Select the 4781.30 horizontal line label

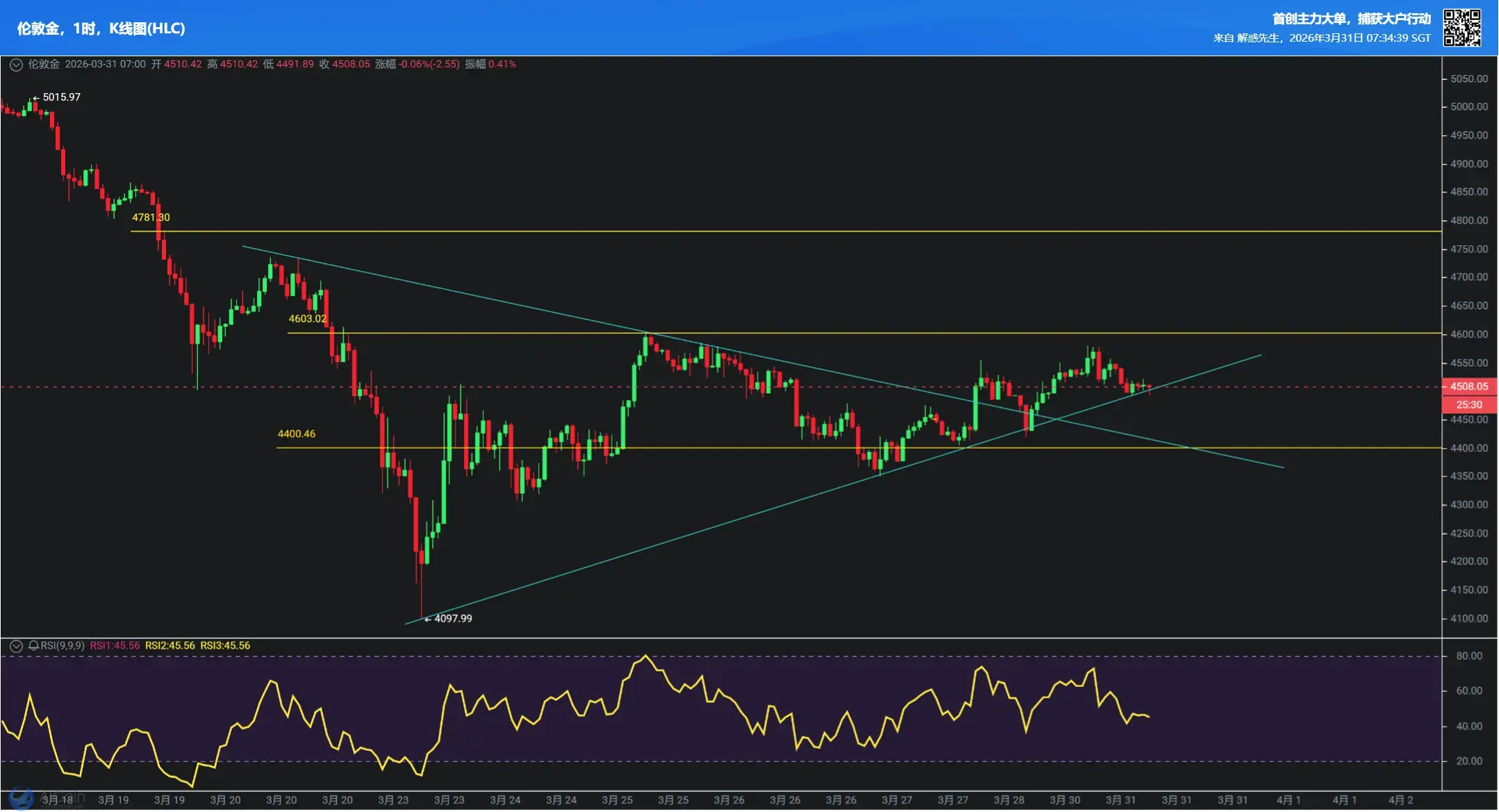click(151, 217)
